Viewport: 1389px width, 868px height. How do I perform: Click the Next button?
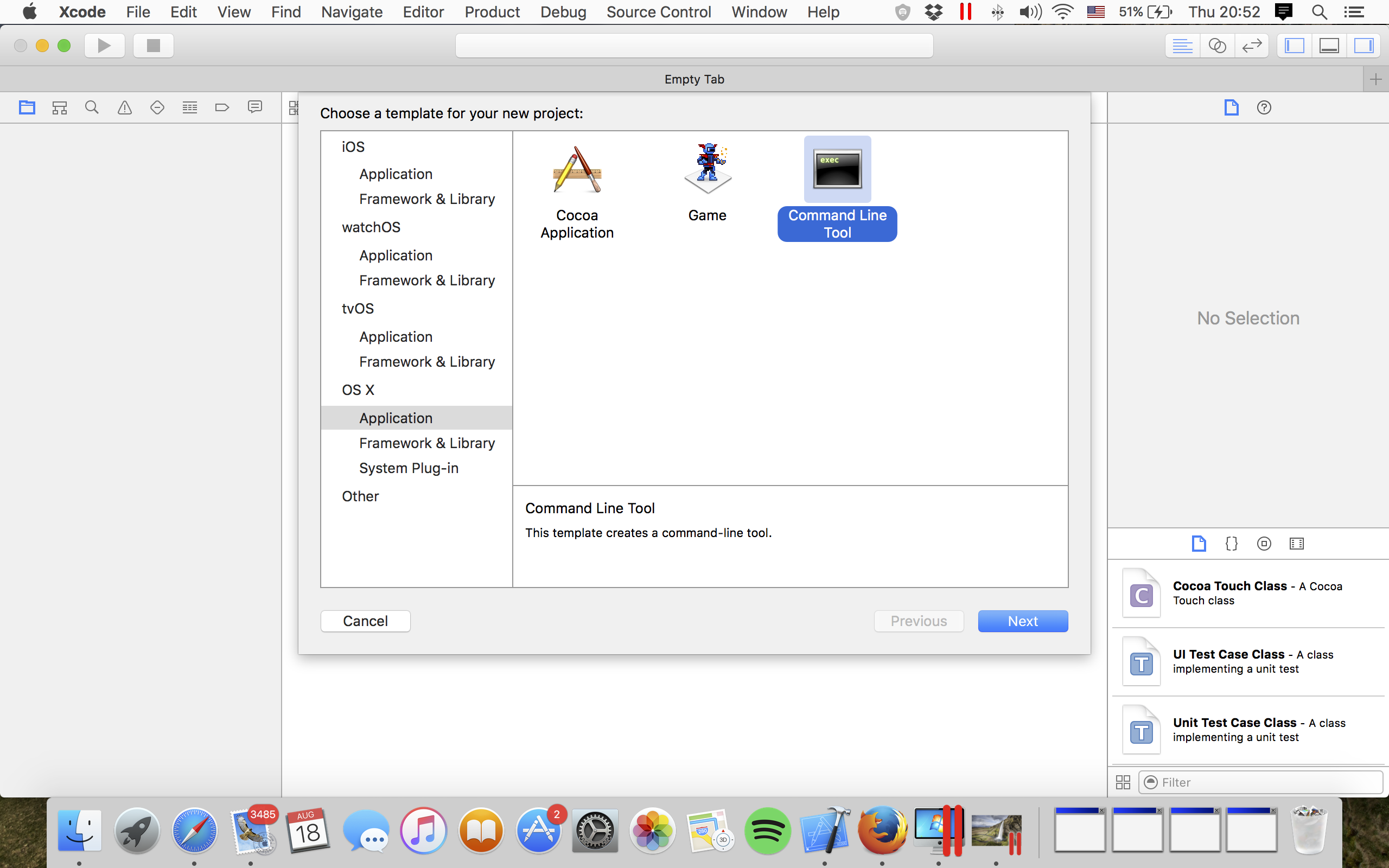pos(1023,621)
